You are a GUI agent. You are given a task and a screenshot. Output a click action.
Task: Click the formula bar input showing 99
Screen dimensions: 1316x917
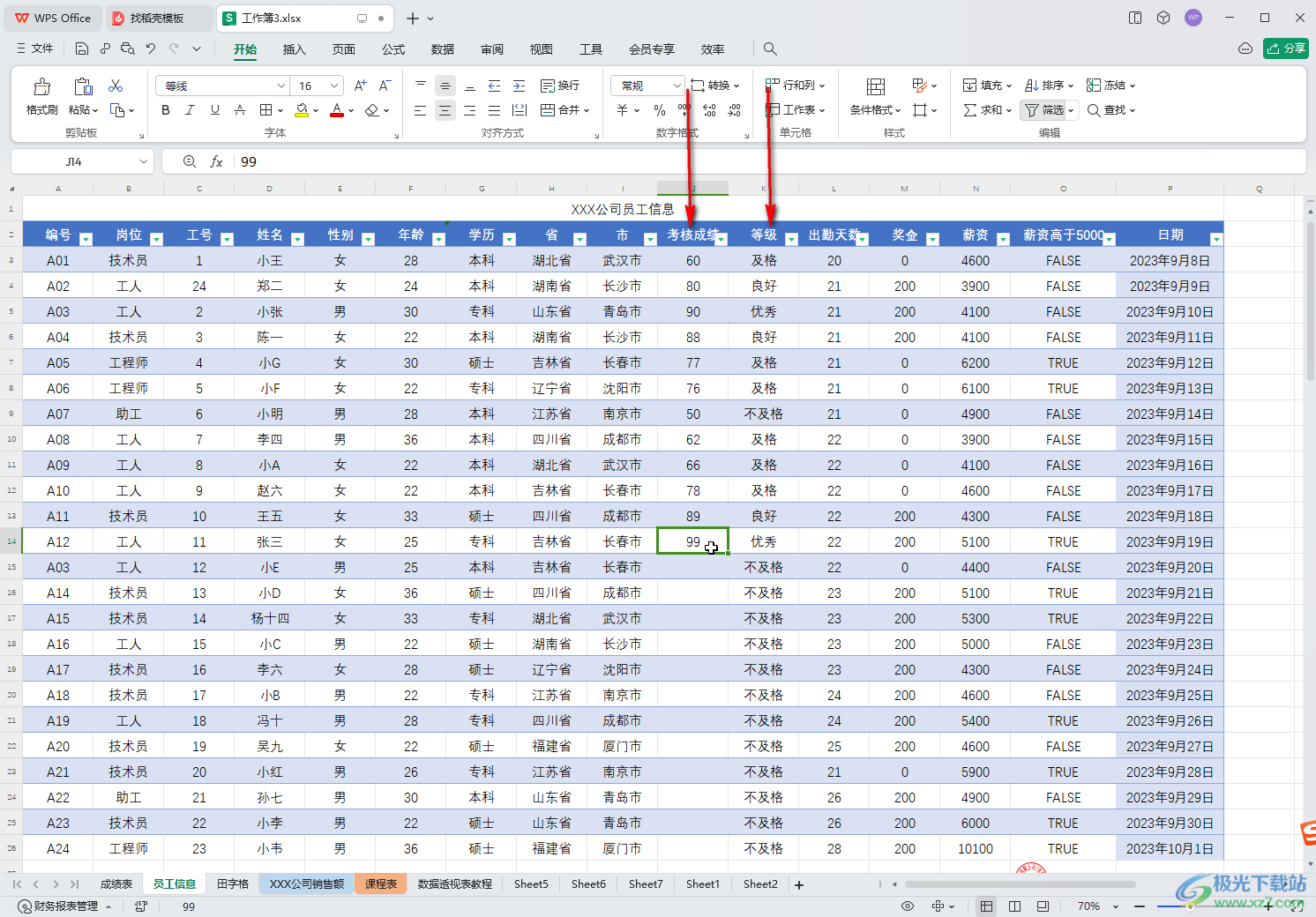[767, 161]
